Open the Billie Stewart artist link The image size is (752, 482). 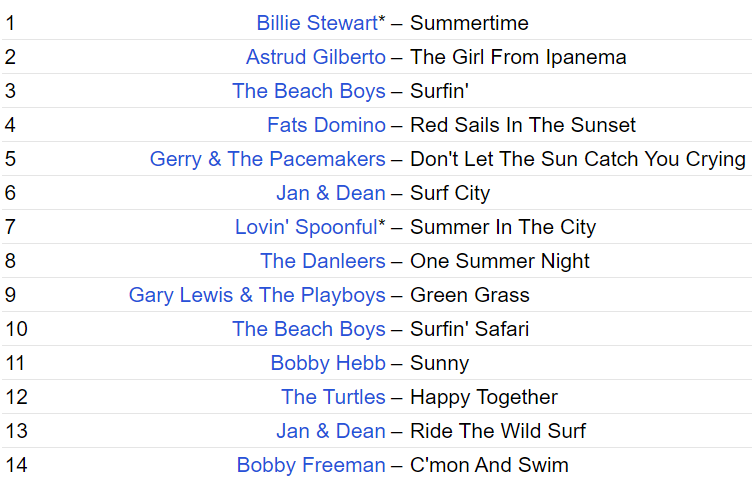pos(316,23)
